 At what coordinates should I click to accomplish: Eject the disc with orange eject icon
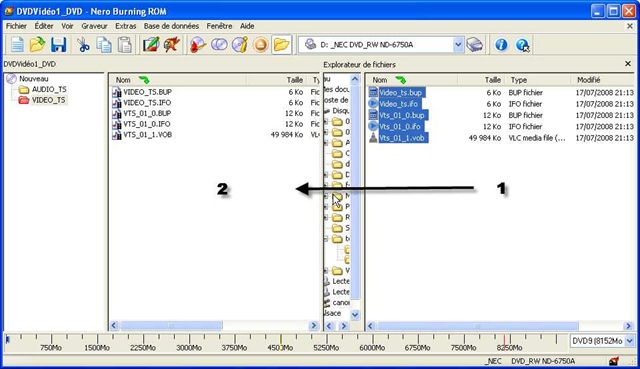pyautogui.click(x=260, y=44)
